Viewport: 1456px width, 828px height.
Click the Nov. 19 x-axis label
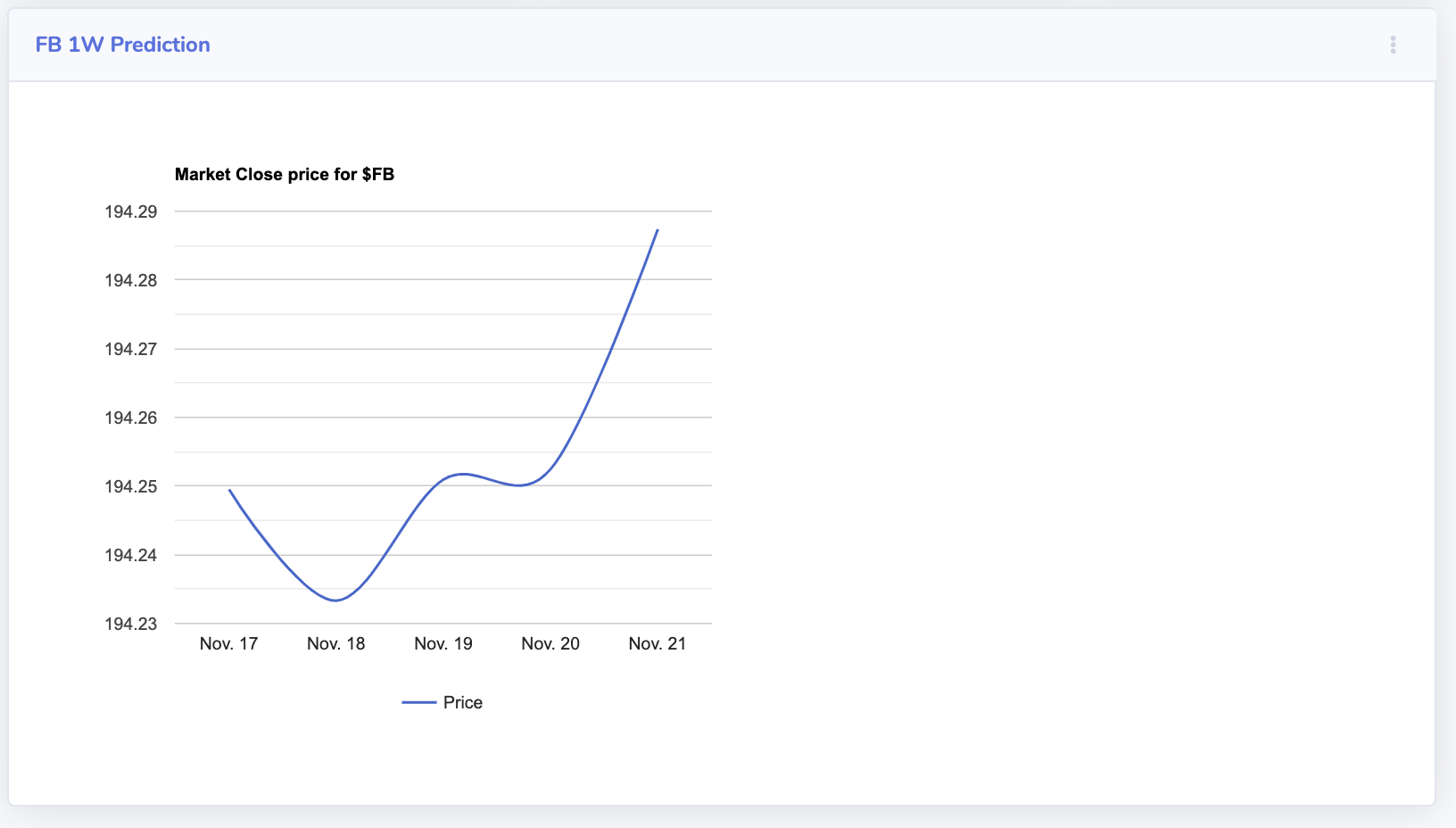click(443, 643)
